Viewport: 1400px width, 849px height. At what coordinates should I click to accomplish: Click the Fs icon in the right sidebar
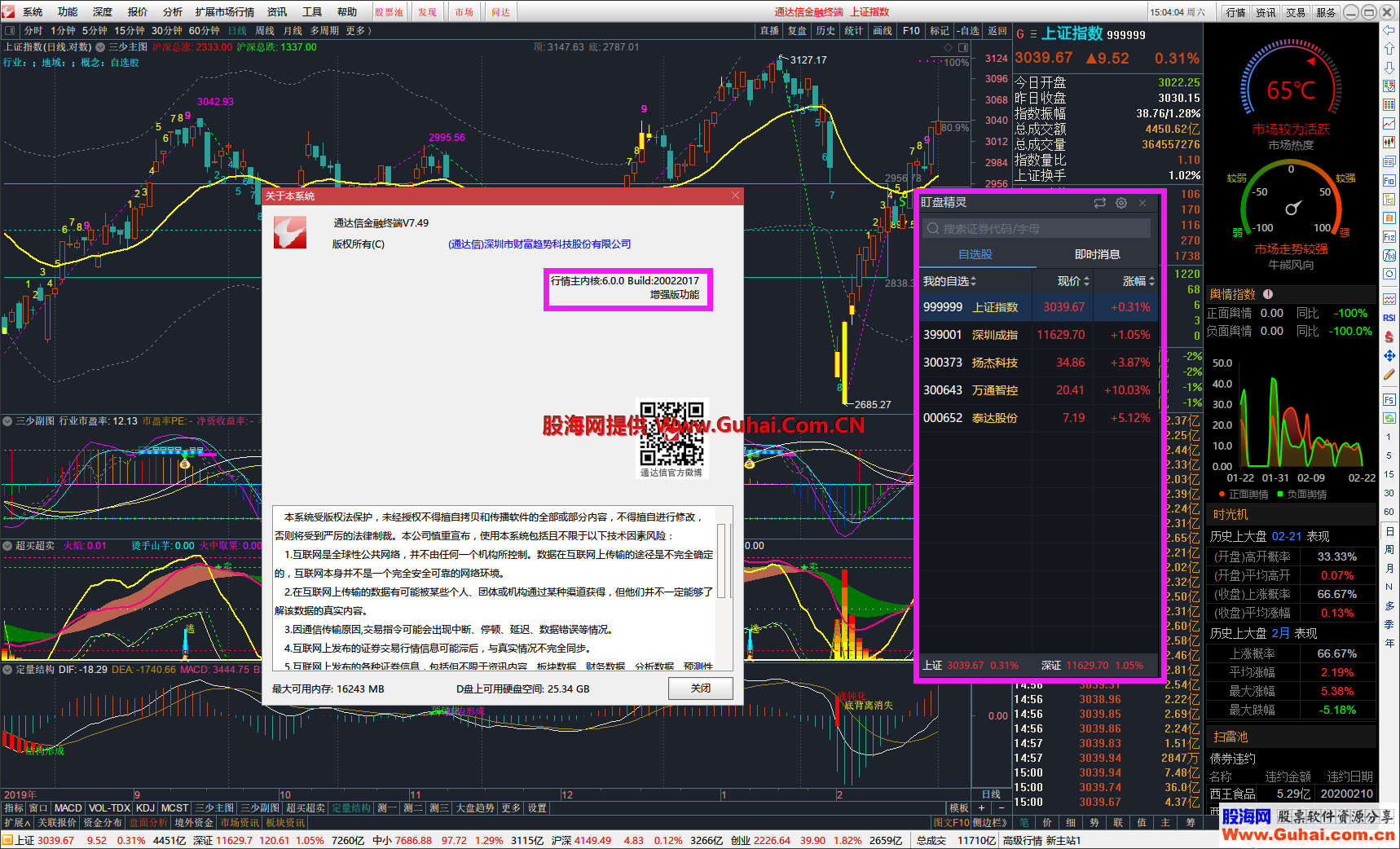click(1389, 399)
